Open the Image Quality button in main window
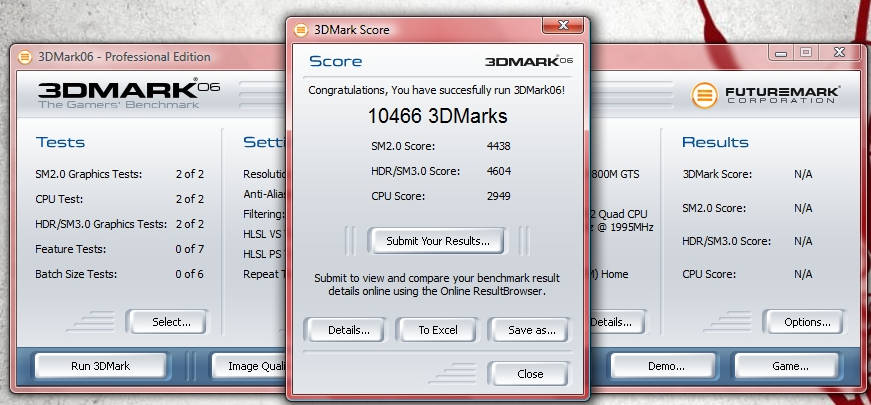 pyautogui.click(x=249, y=366)
